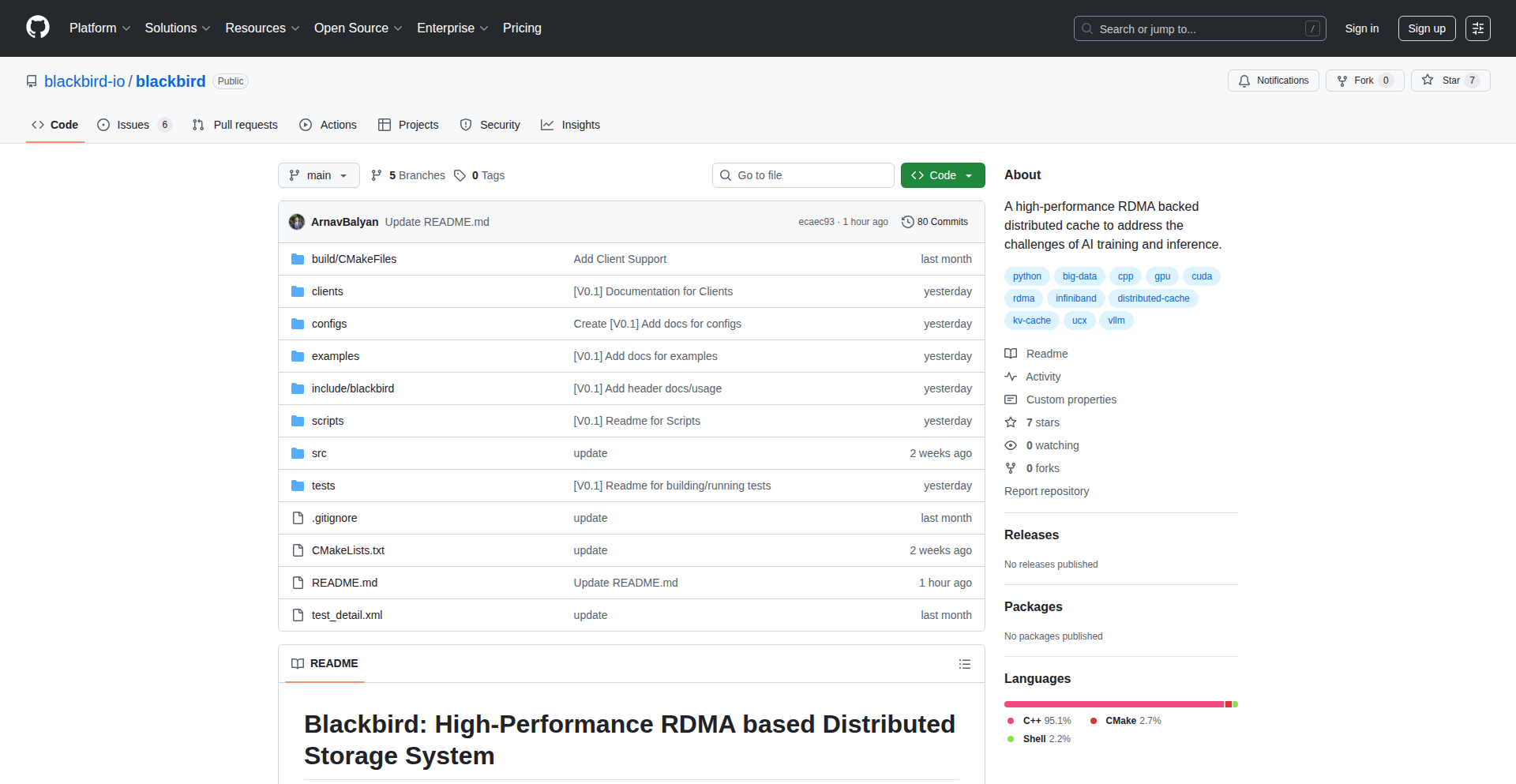Select the Code tab

54,125
